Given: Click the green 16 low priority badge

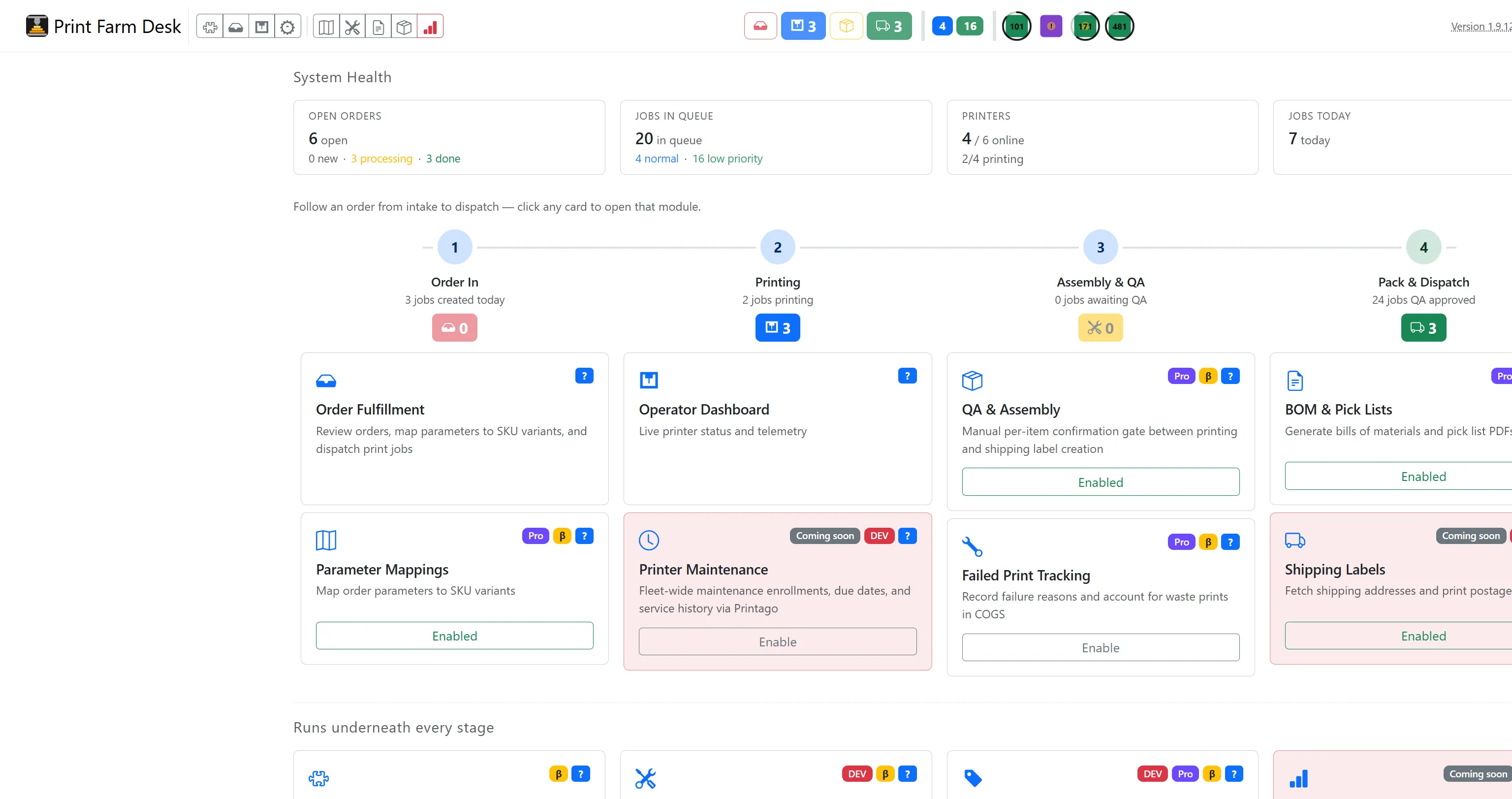Looking at the screenshot, I should pos(970,26).
